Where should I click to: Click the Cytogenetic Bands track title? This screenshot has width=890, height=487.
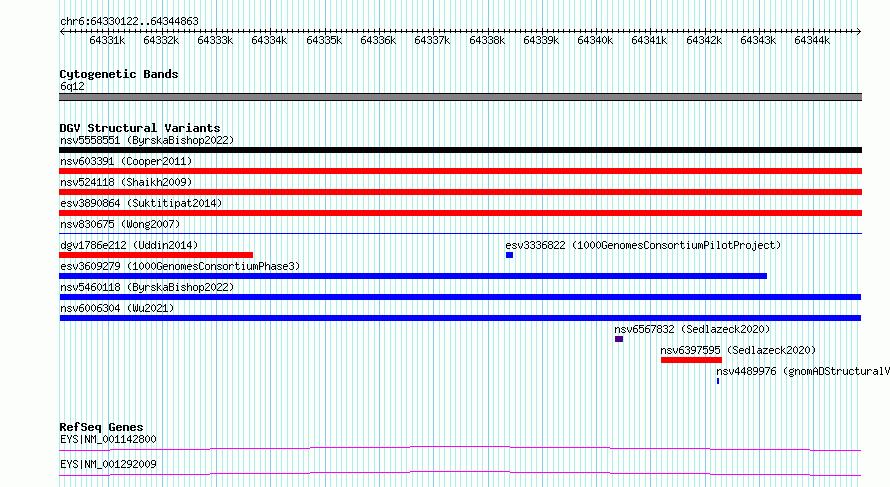pos(119,74)
